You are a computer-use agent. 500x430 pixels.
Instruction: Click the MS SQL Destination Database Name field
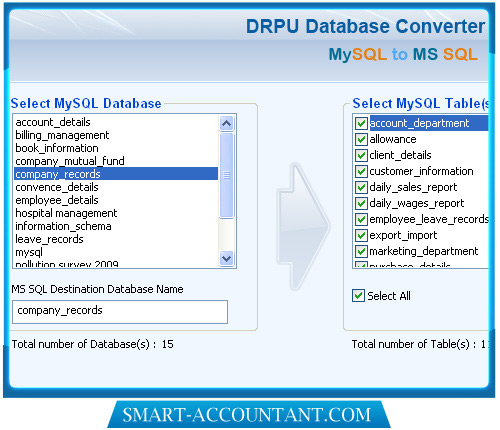[120, 312]
